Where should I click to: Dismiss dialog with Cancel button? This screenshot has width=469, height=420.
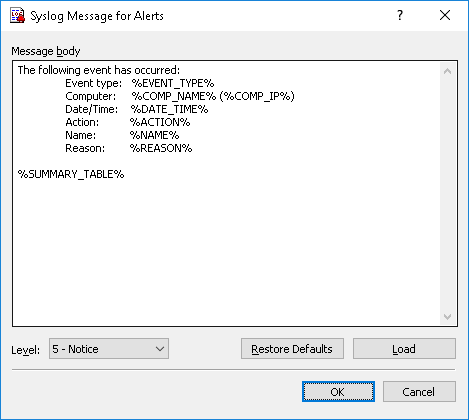pos(419,392)
